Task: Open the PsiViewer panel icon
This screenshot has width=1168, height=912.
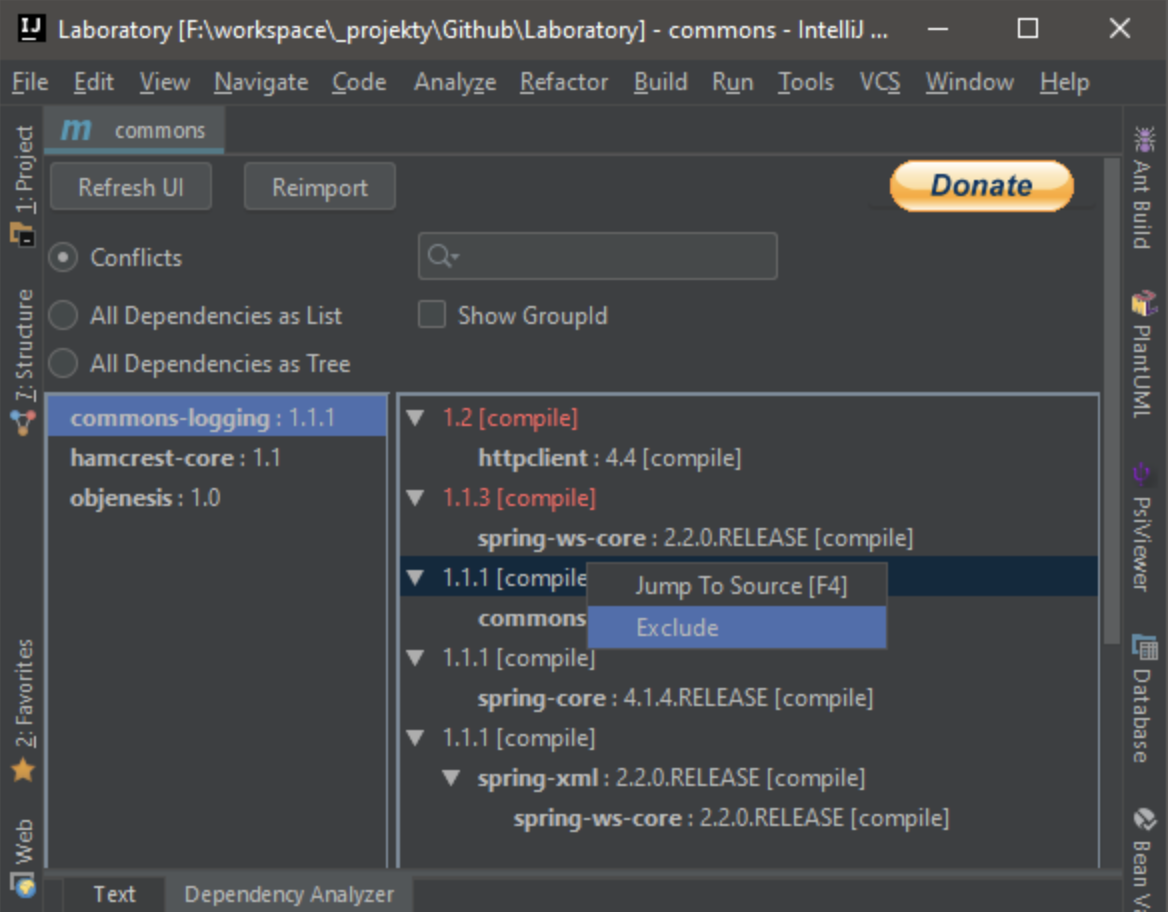Action: [x=1143, y=474]
